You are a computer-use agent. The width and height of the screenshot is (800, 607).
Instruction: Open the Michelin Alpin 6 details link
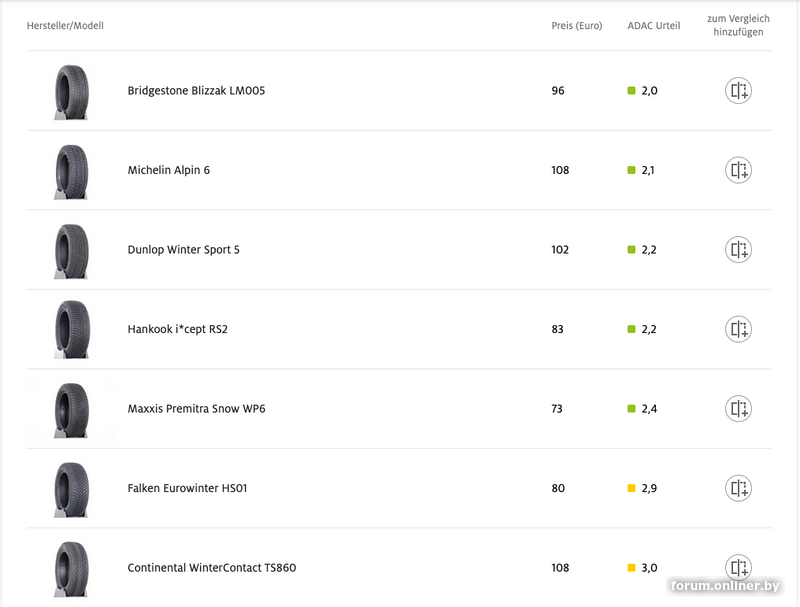click(169, 170)
